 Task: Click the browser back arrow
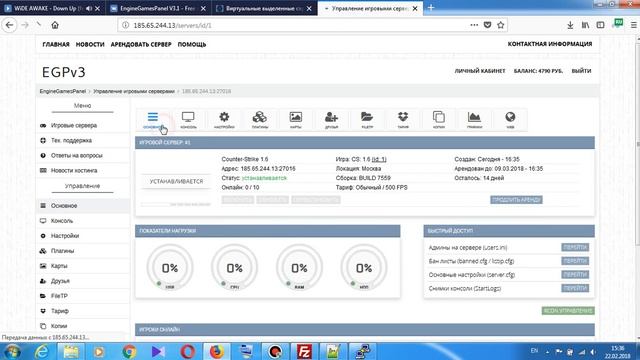(x=9, y=25)
